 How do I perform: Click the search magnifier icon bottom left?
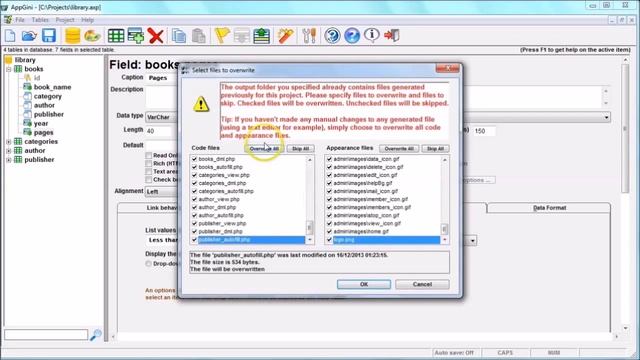point(96,335)
